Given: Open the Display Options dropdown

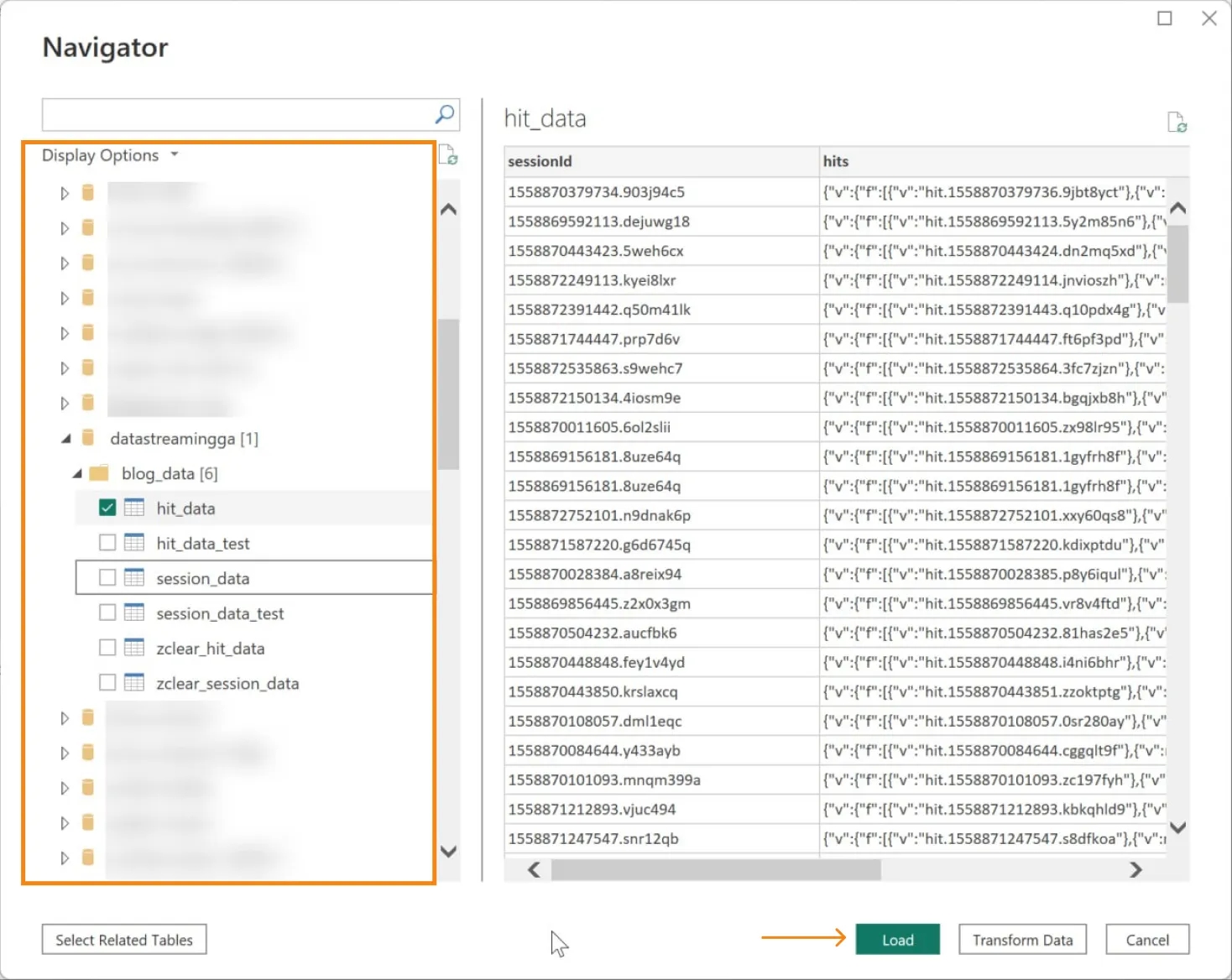Looking at the screenshot, I should (110, 155).
